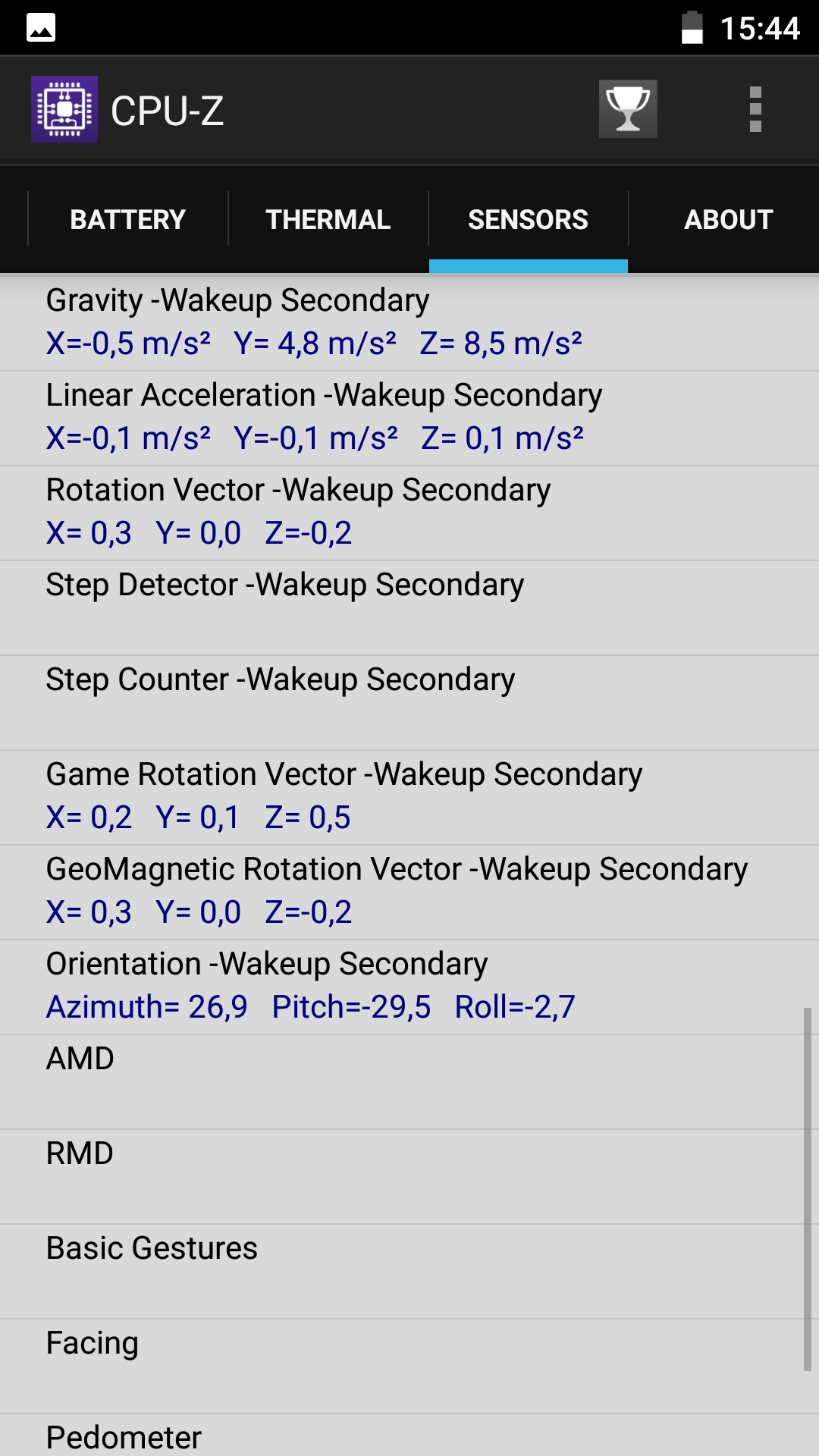Select GeoMagnetic Rotation Vector row
Viewport: 819px width, 1456px height.
tap(409, 893)
